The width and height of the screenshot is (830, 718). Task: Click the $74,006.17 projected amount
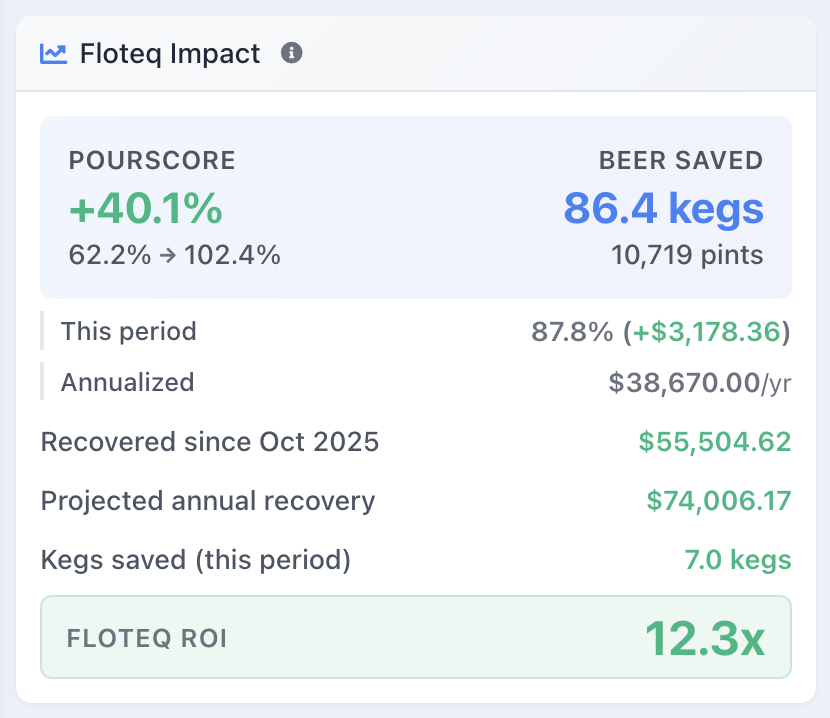point(719,501)
